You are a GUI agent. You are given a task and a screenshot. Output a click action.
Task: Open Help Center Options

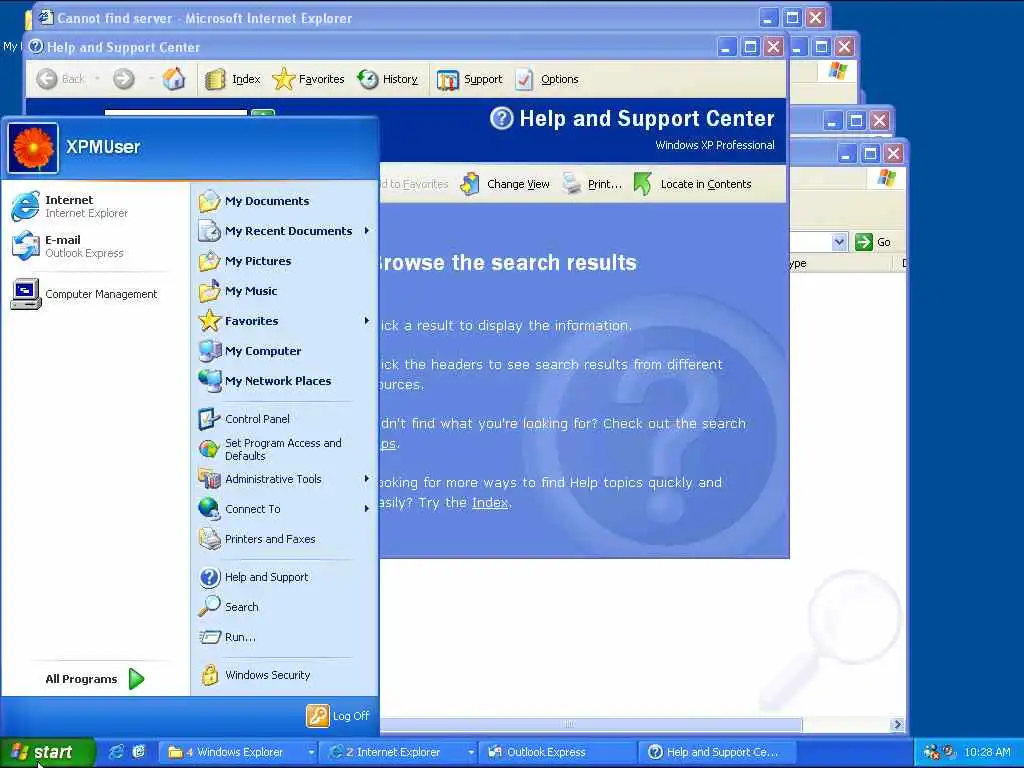coord(547,79)
